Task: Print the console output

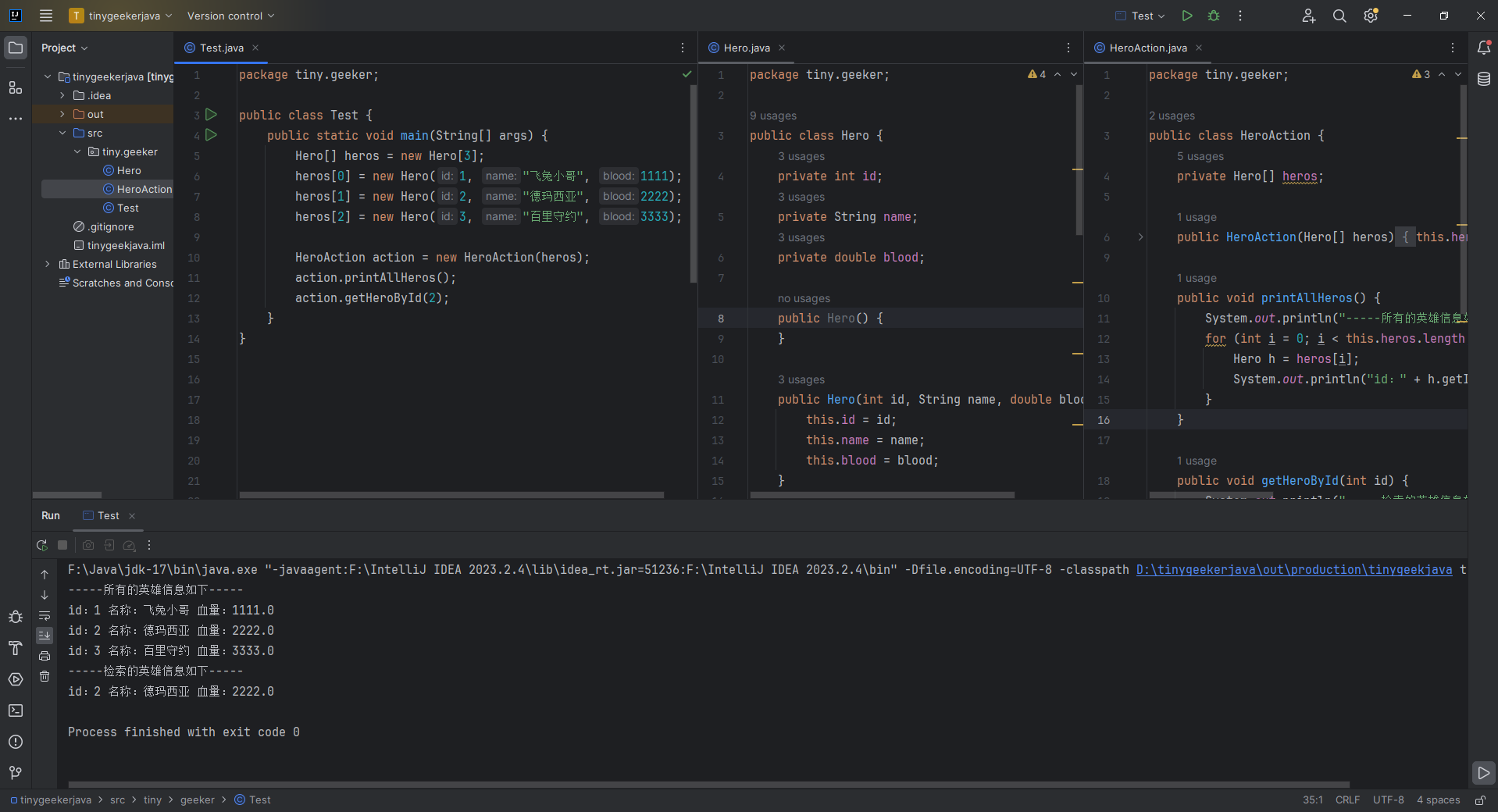Action: (x=45, y=656)
